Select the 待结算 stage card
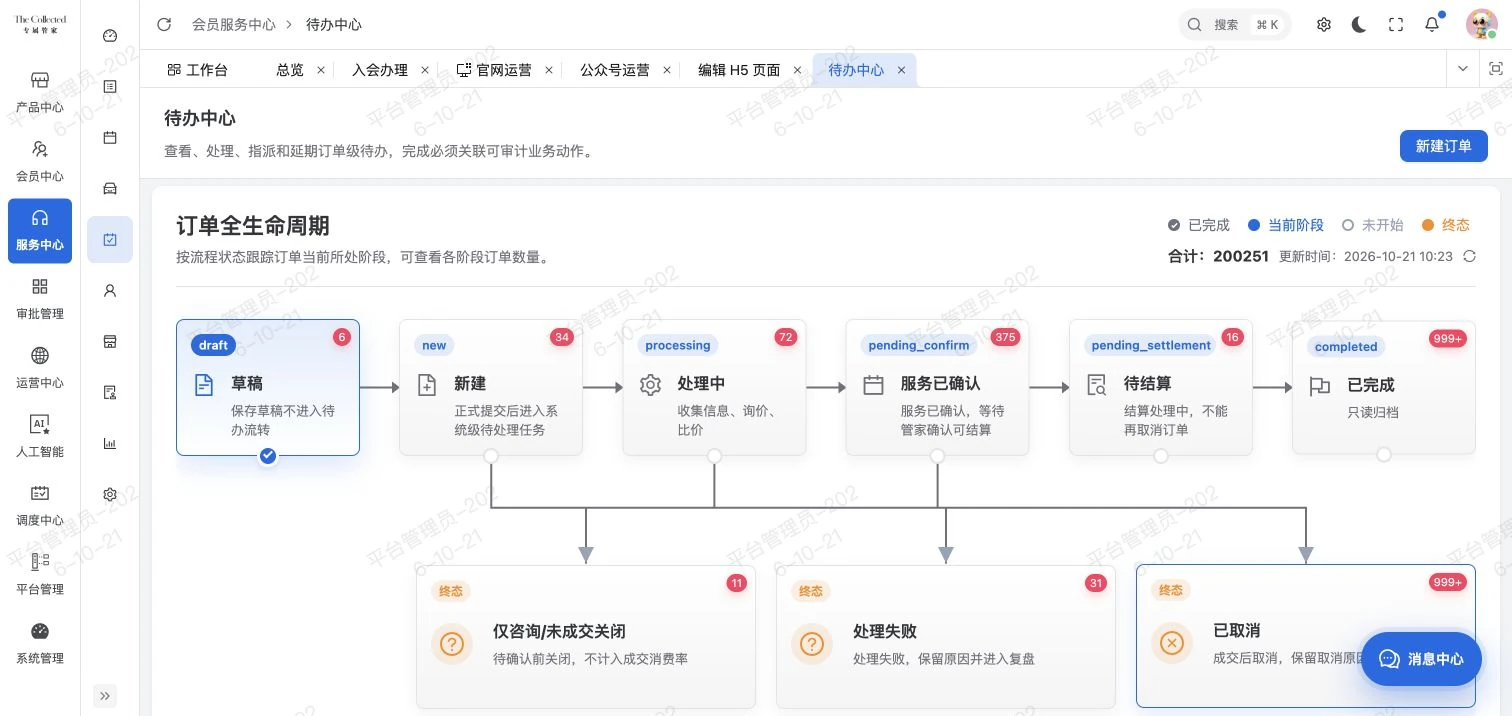The height and width of the screenshot is (716, 1512). [1160, 387]
